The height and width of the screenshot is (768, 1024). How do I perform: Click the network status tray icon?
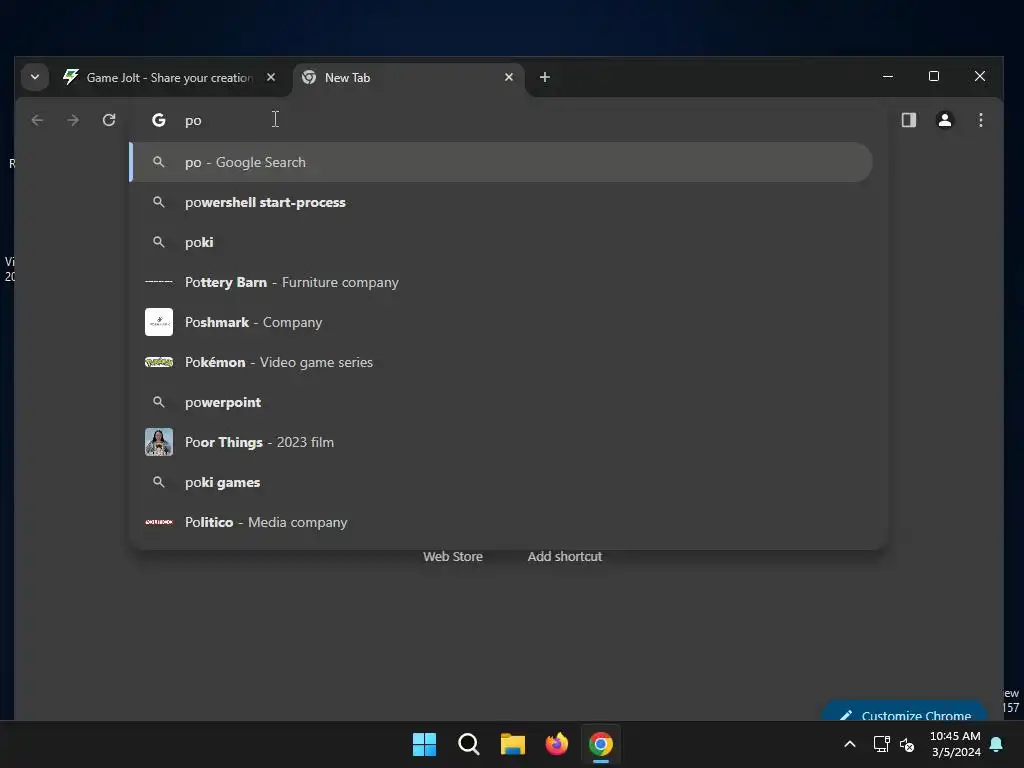pyautogui.click(x=882, y=744)
